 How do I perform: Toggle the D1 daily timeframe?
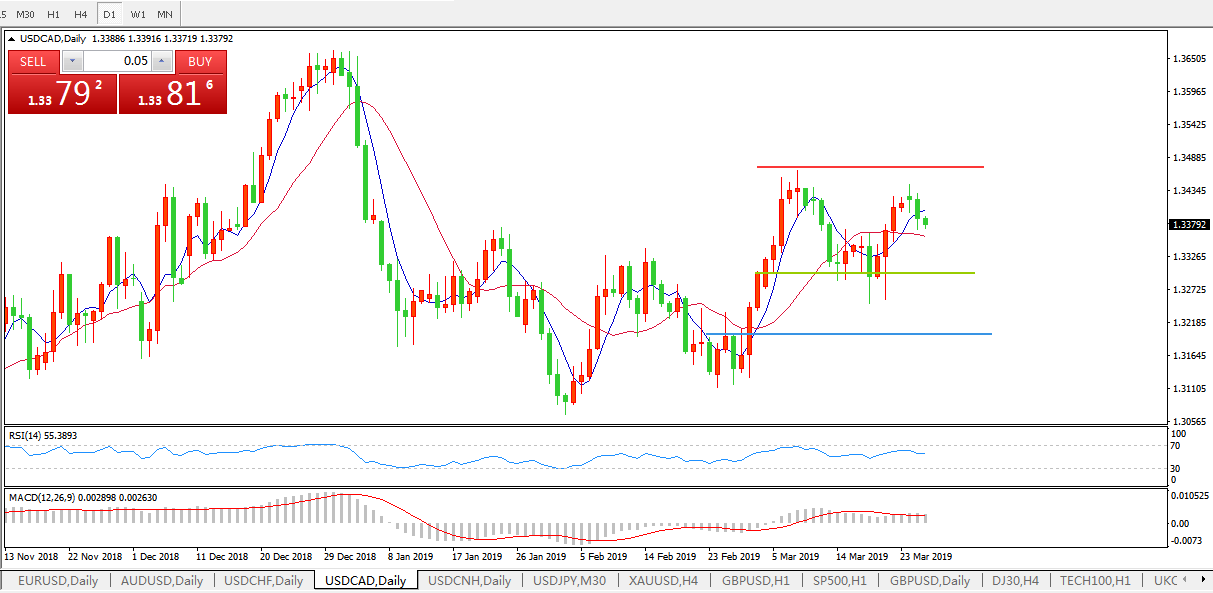pyautogui.click(x=109, y=15)
